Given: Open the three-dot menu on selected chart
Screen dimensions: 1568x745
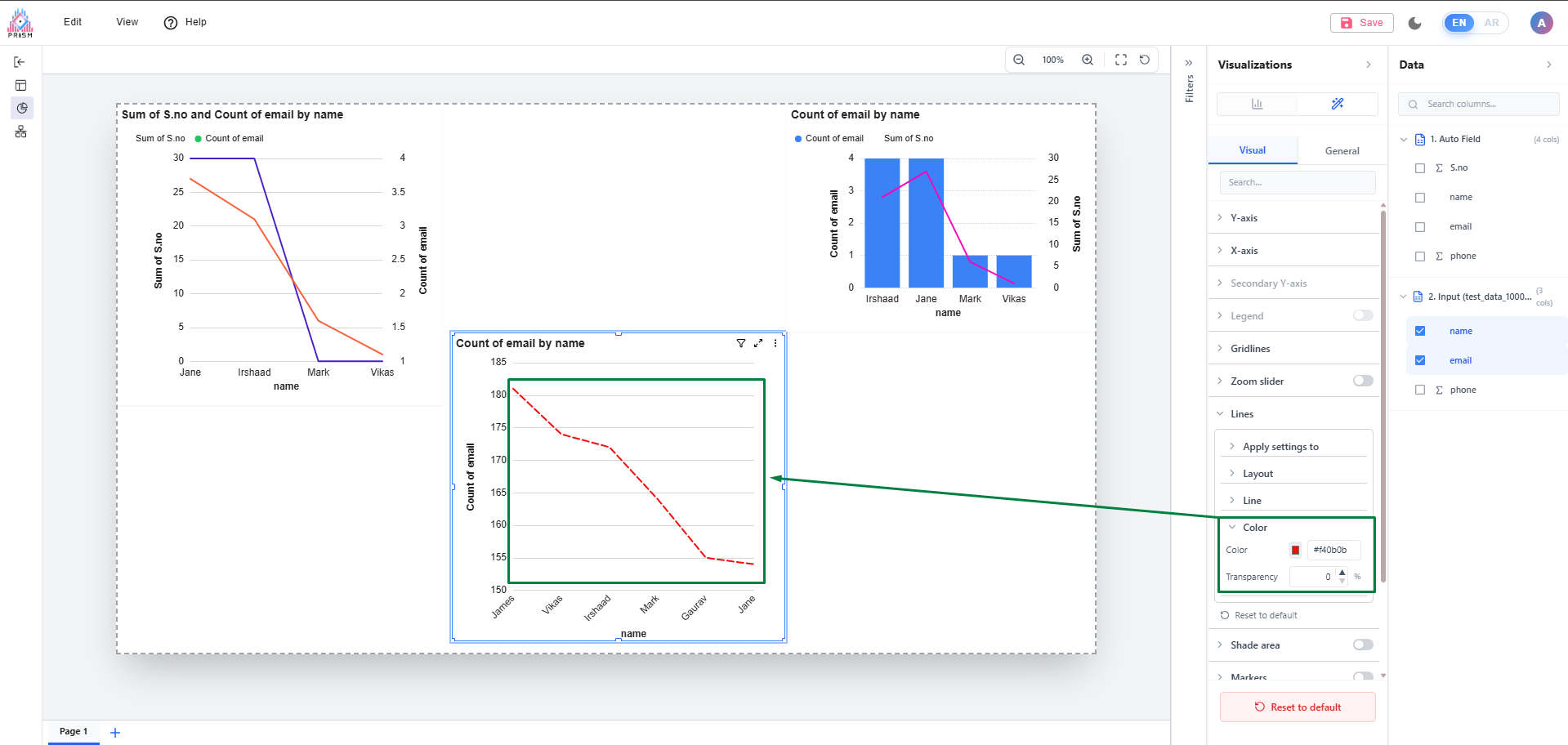Looking at the screenshot, I should coord(775,343).
